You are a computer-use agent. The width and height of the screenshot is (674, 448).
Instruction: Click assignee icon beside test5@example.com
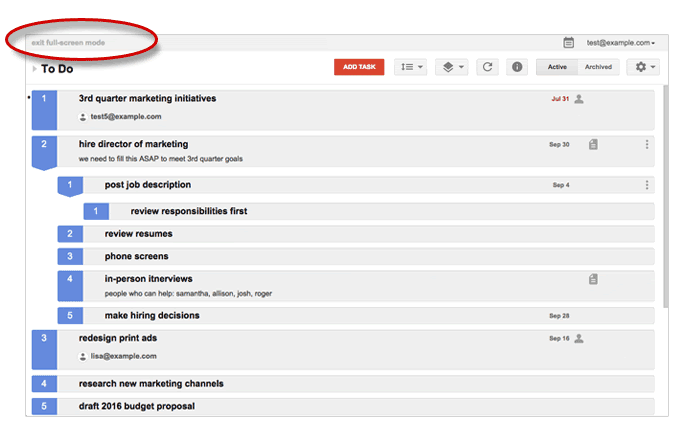point(83,117)
